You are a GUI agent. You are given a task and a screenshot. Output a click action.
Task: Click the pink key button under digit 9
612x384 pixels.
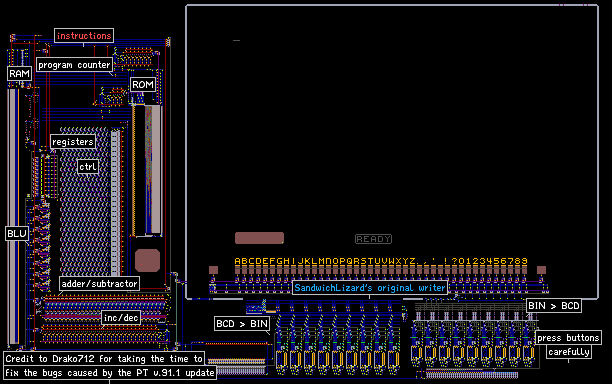pyautogui.click(x=524, y=270)
